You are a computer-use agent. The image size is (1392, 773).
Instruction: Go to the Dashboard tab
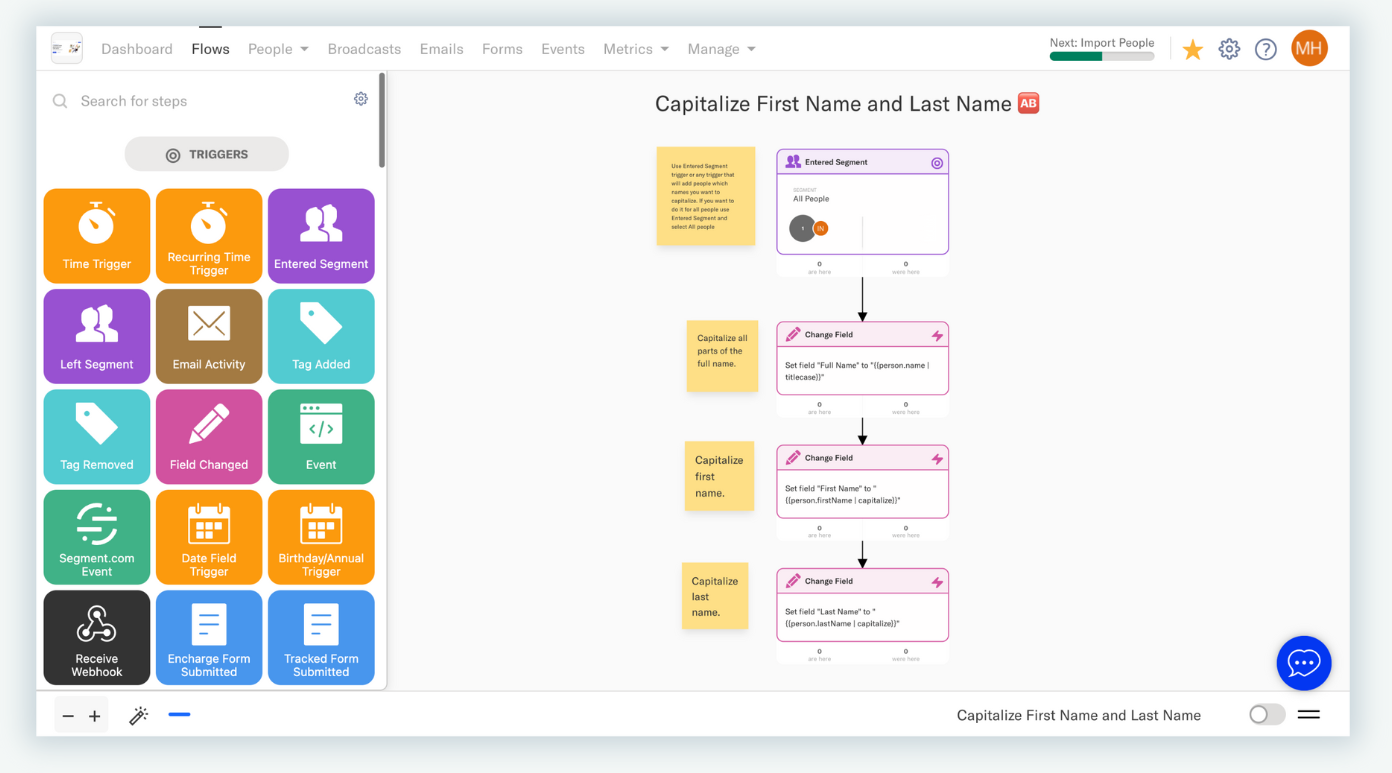137,48
